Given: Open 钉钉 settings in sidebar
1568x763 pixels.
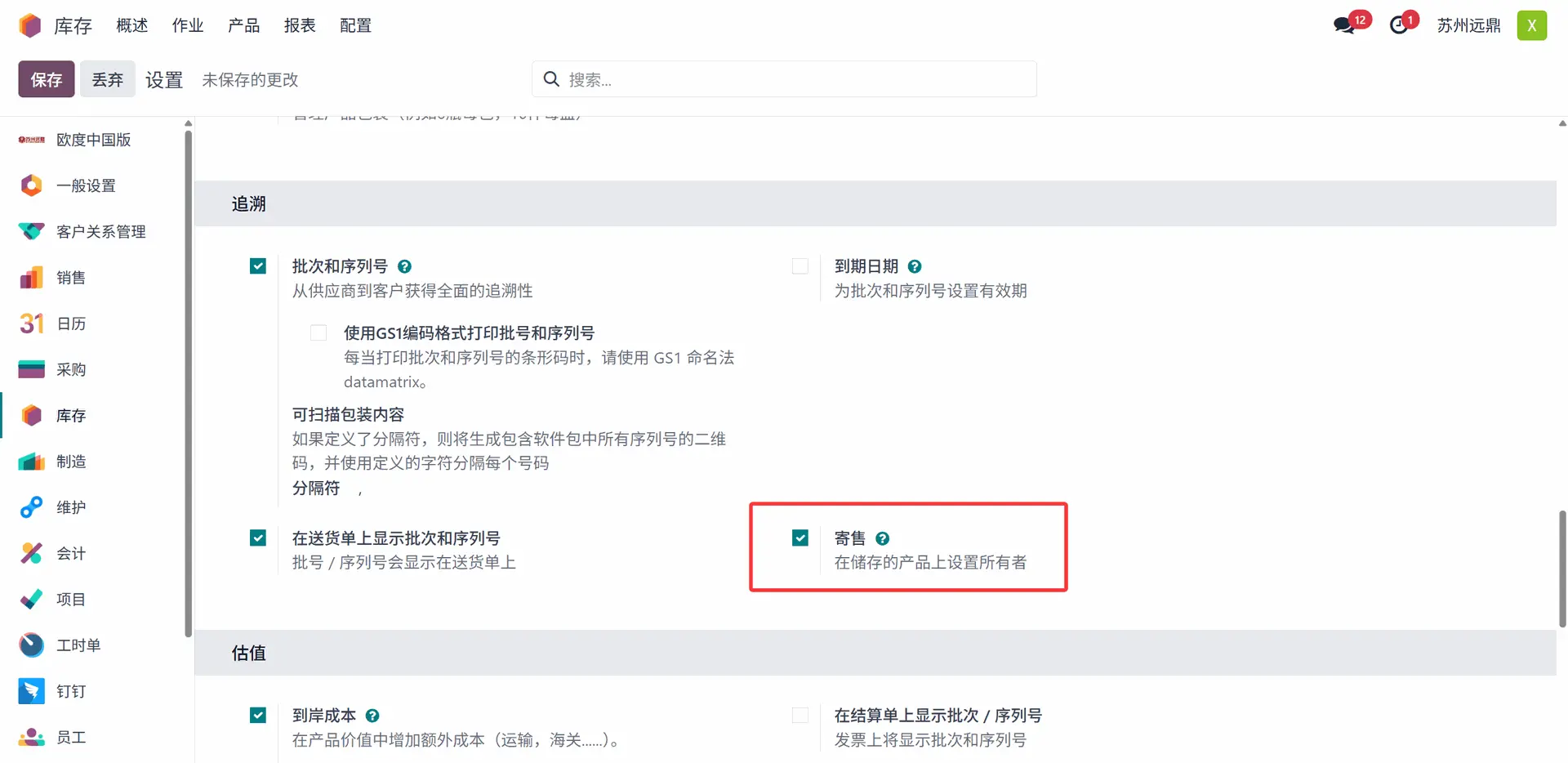Looking at the screenshot, I should point(71,691).
